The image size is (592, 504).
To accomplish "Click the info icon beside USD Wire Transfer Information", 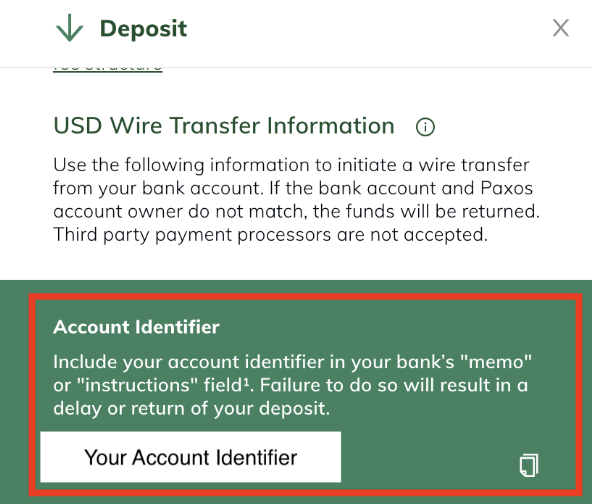I will click(x=425, y=127).
